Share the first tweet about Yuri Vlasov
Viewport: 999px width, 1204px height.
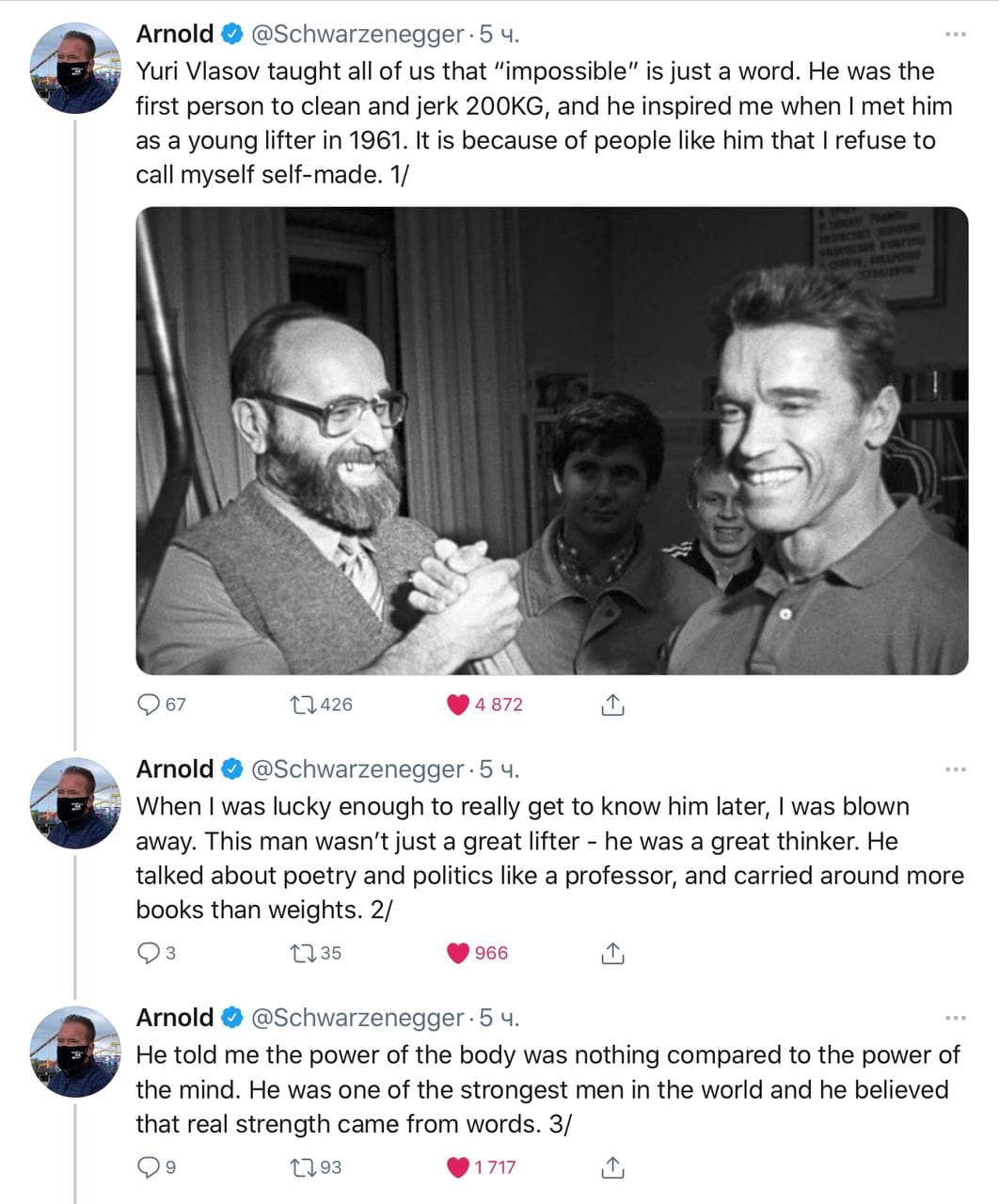[x=612, y=705]
